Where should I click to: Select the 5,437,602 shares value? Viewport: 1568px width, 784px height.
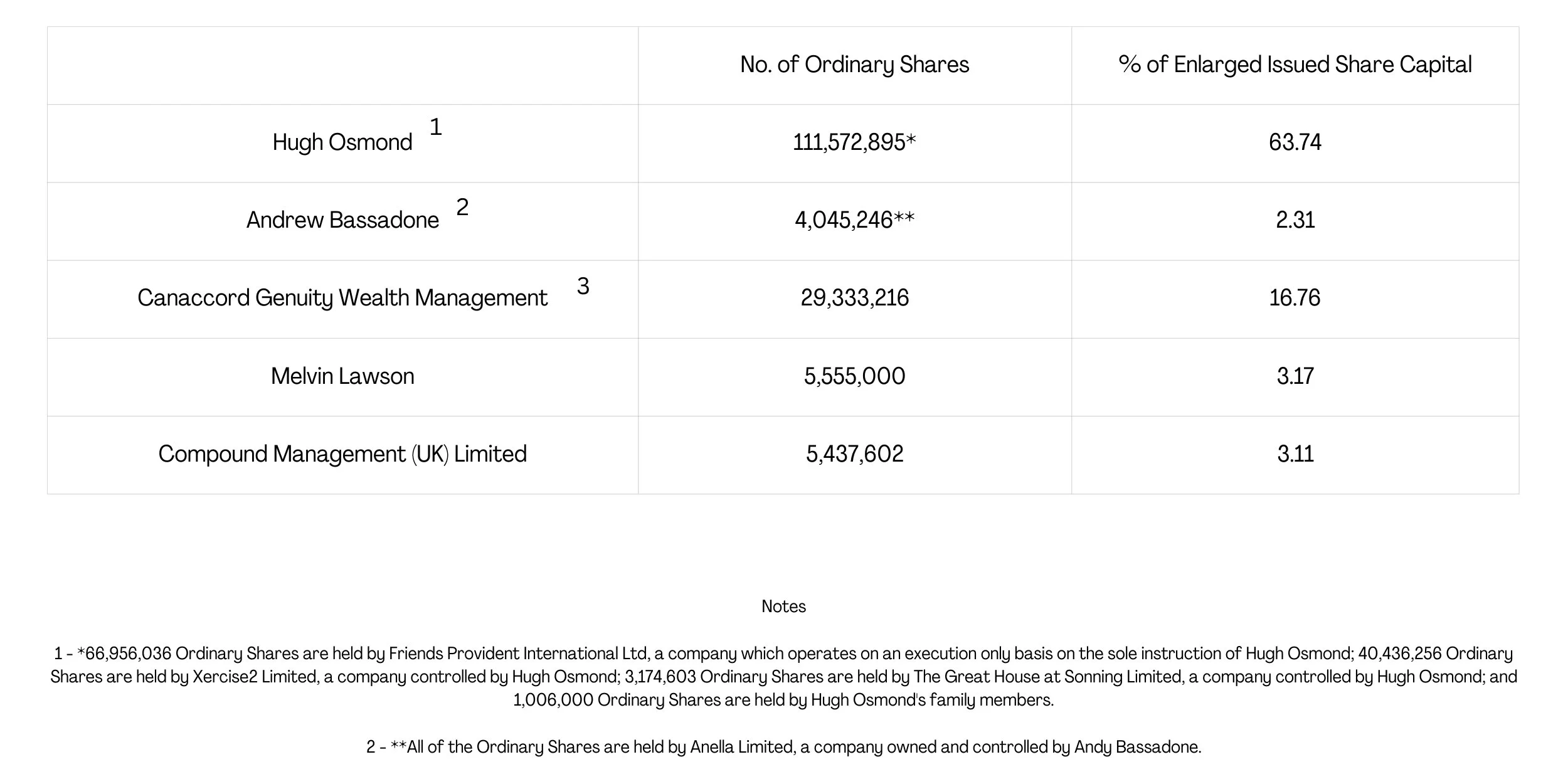[x=854, y=454]
